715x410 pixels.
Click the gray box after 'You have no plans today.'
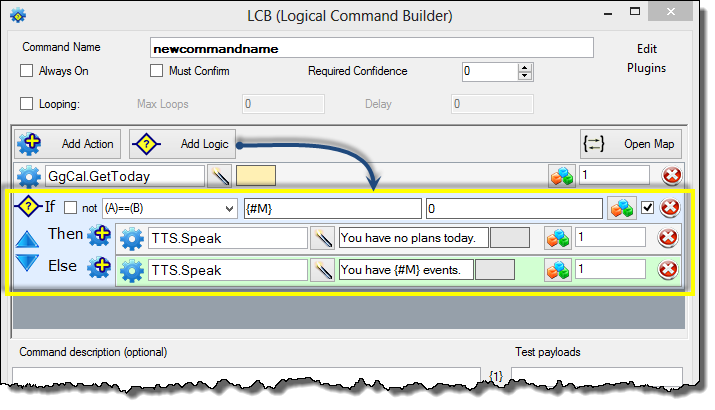coord(510,238)
